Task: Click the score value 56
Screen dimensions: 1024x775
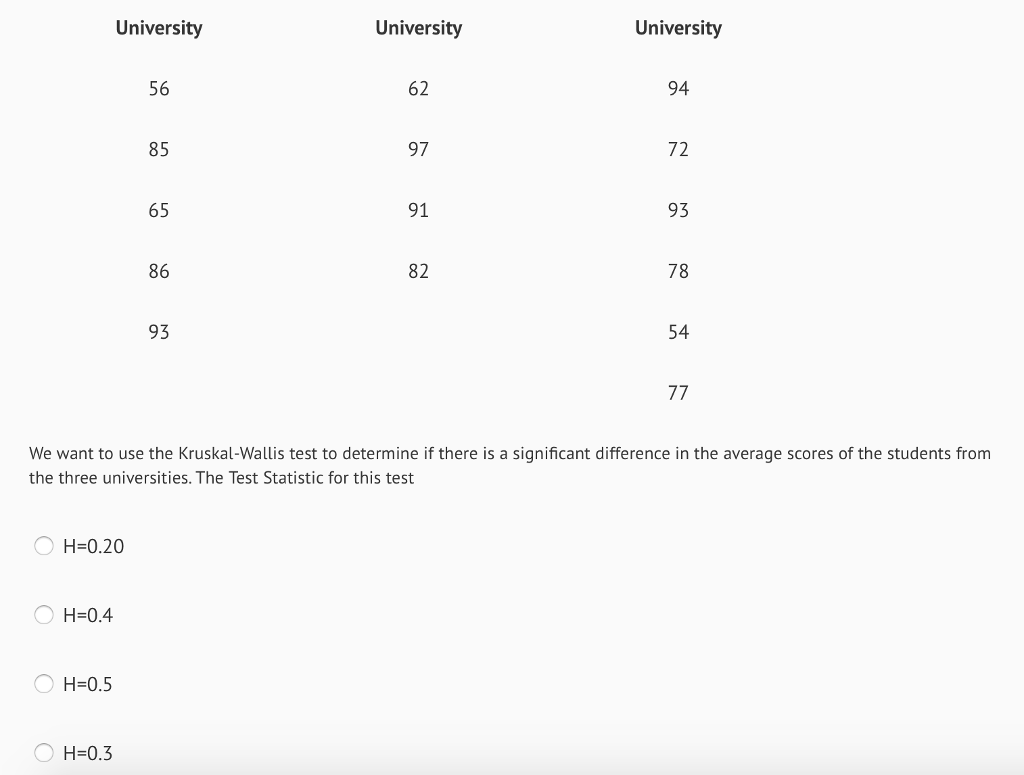Action: click(x=159, y=89)
